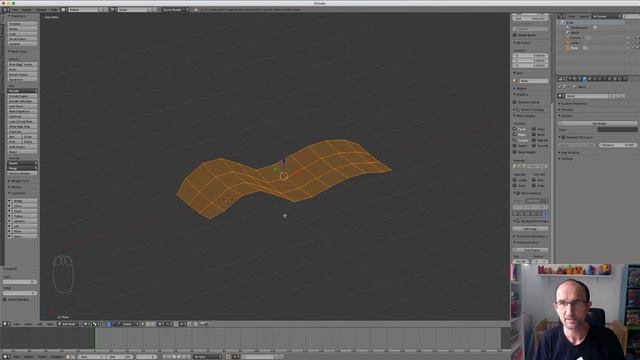Expand the Weight Tools panel

pos(20,181)
